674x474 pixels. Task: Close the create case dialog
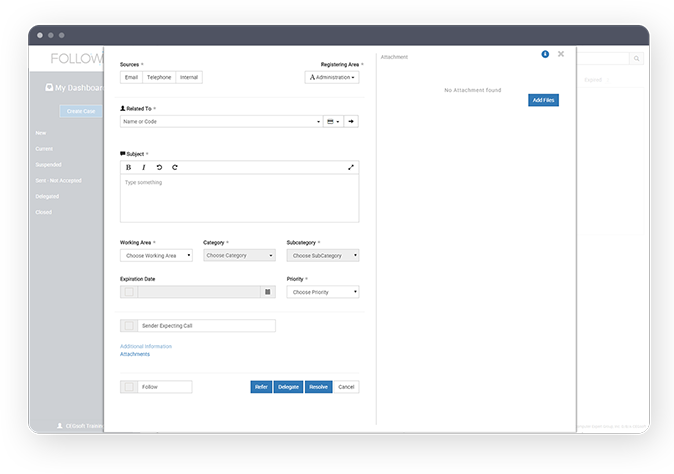point(561,54)
